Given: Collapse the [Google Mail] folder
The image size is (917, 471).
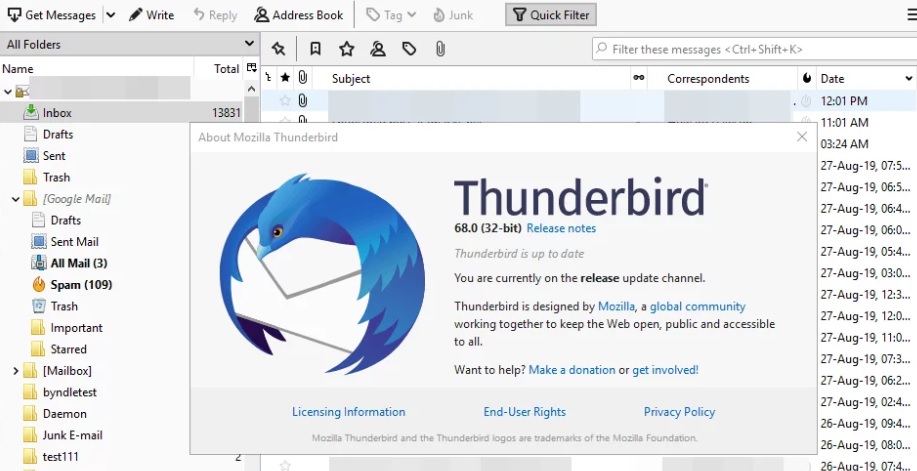Looking at the screenshot, I should click(x=15, y=199).
